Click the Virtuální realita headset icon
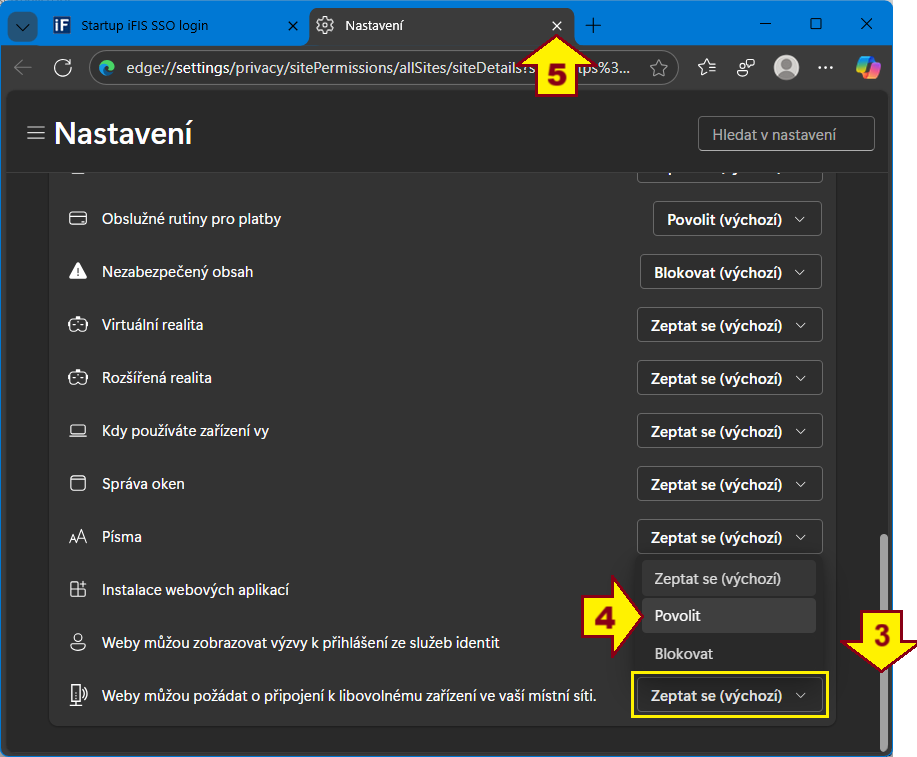This screenshot has width=917, height=757. coord(78,325)
